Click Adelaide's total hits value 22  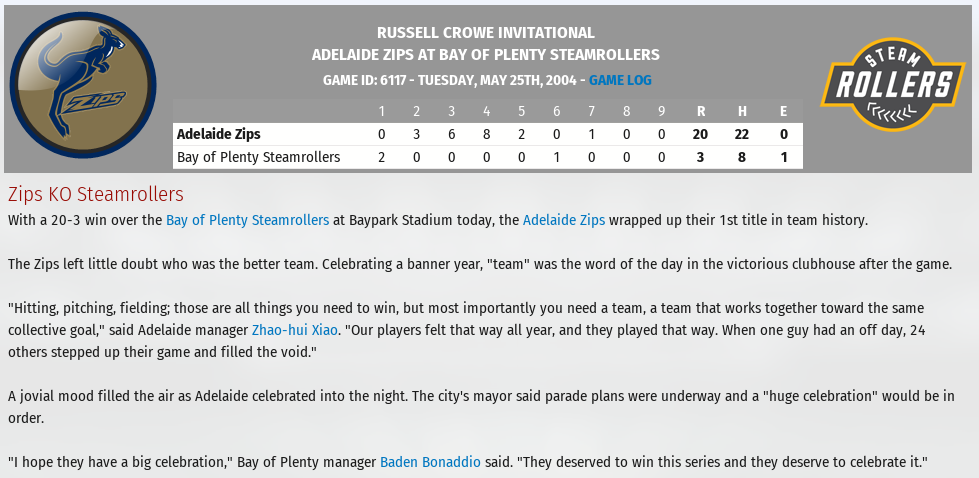coord(742,134)
